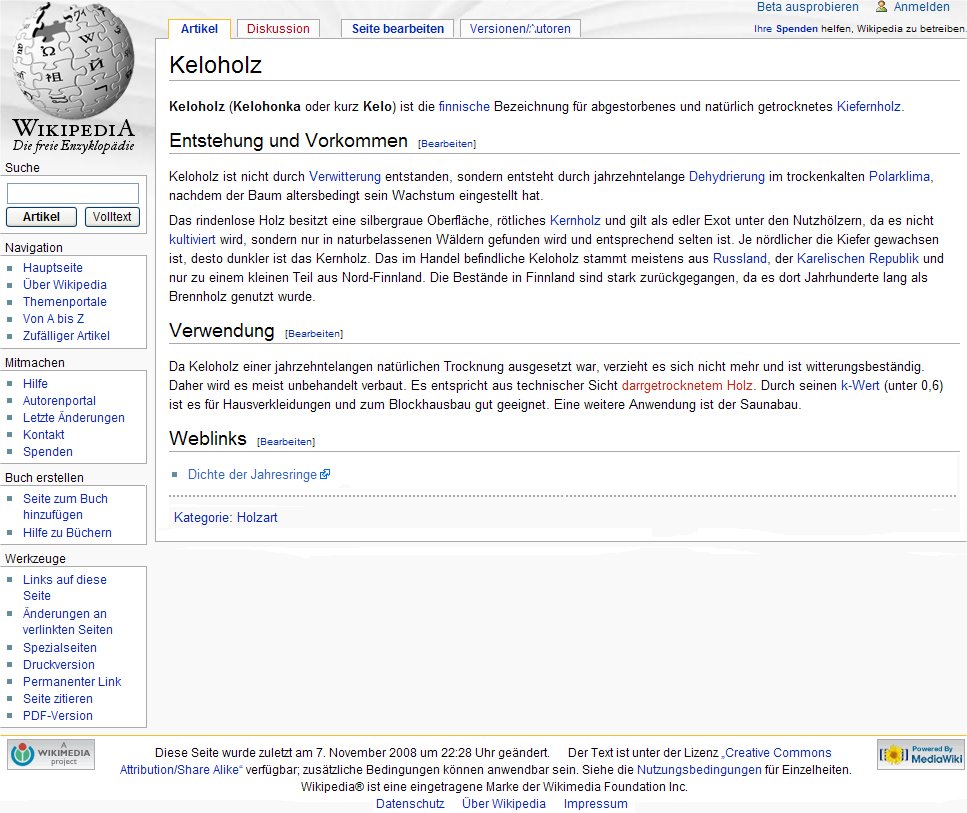The image size is (967, 813).
Task: Open the Karelischen Republik link
Action: pyautogui.click(x=857, y=259)
